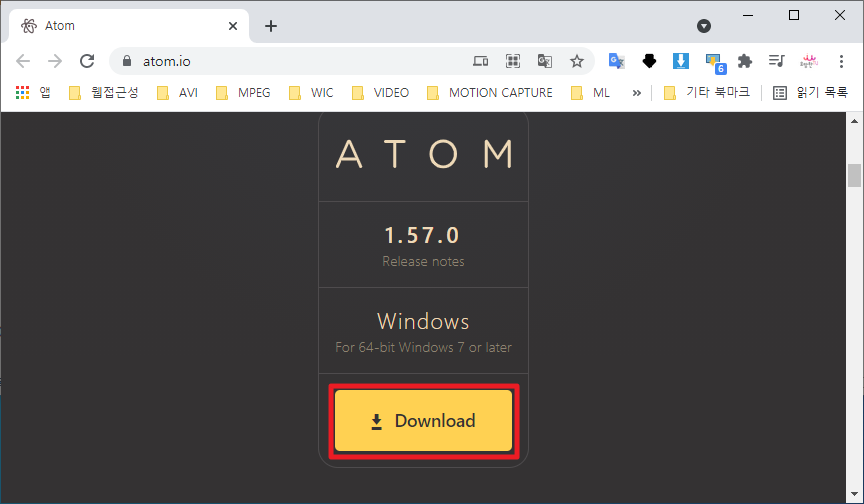View site info via the lock icon
The image size is (864, 504).
coord(127,61)
